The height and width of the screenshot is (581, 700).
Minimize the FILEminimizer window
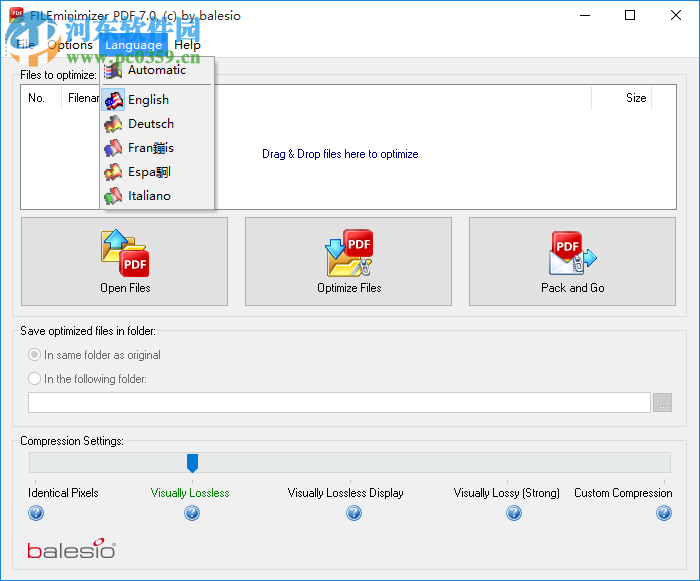coord(585,15)
